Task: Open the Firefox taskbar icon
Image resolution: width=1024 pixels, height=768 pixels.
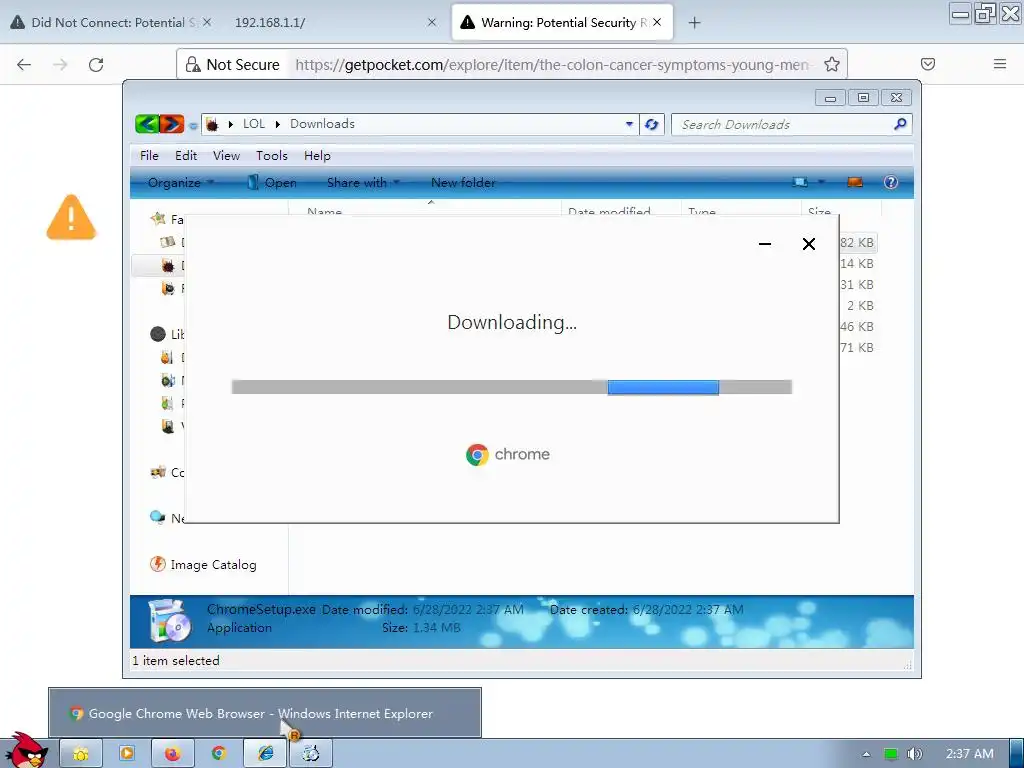Action: tap(172, 754)
